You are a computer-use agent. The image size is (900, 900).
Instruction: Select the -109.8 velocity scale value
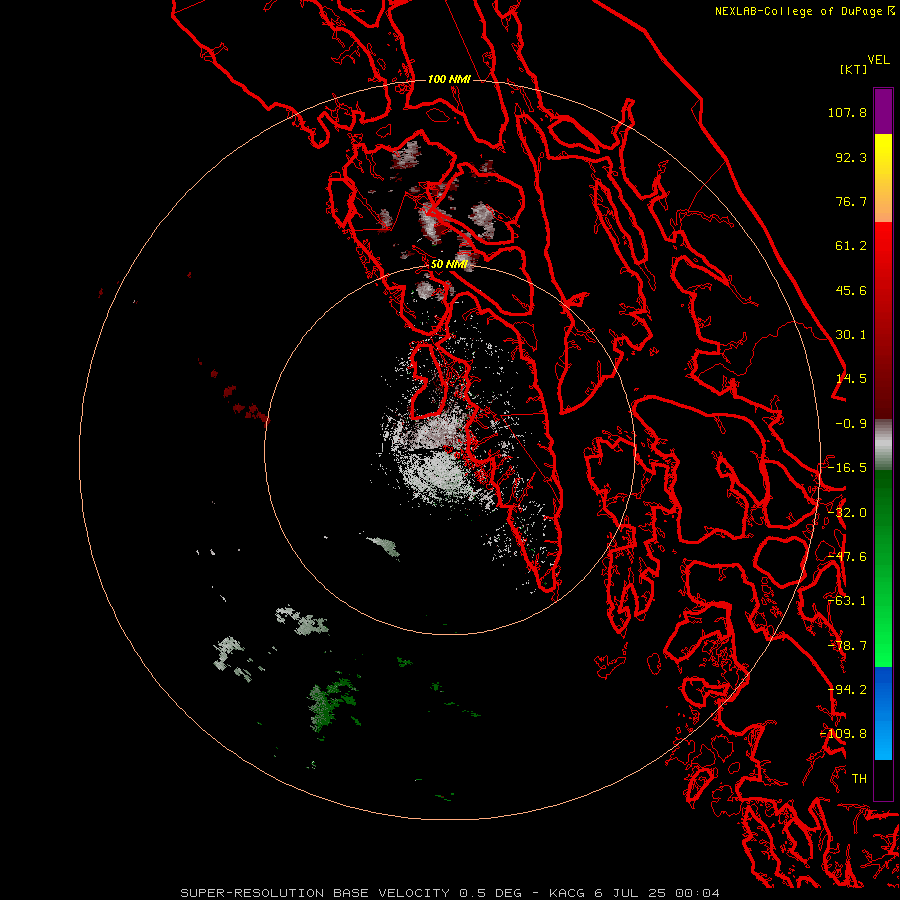844,734
